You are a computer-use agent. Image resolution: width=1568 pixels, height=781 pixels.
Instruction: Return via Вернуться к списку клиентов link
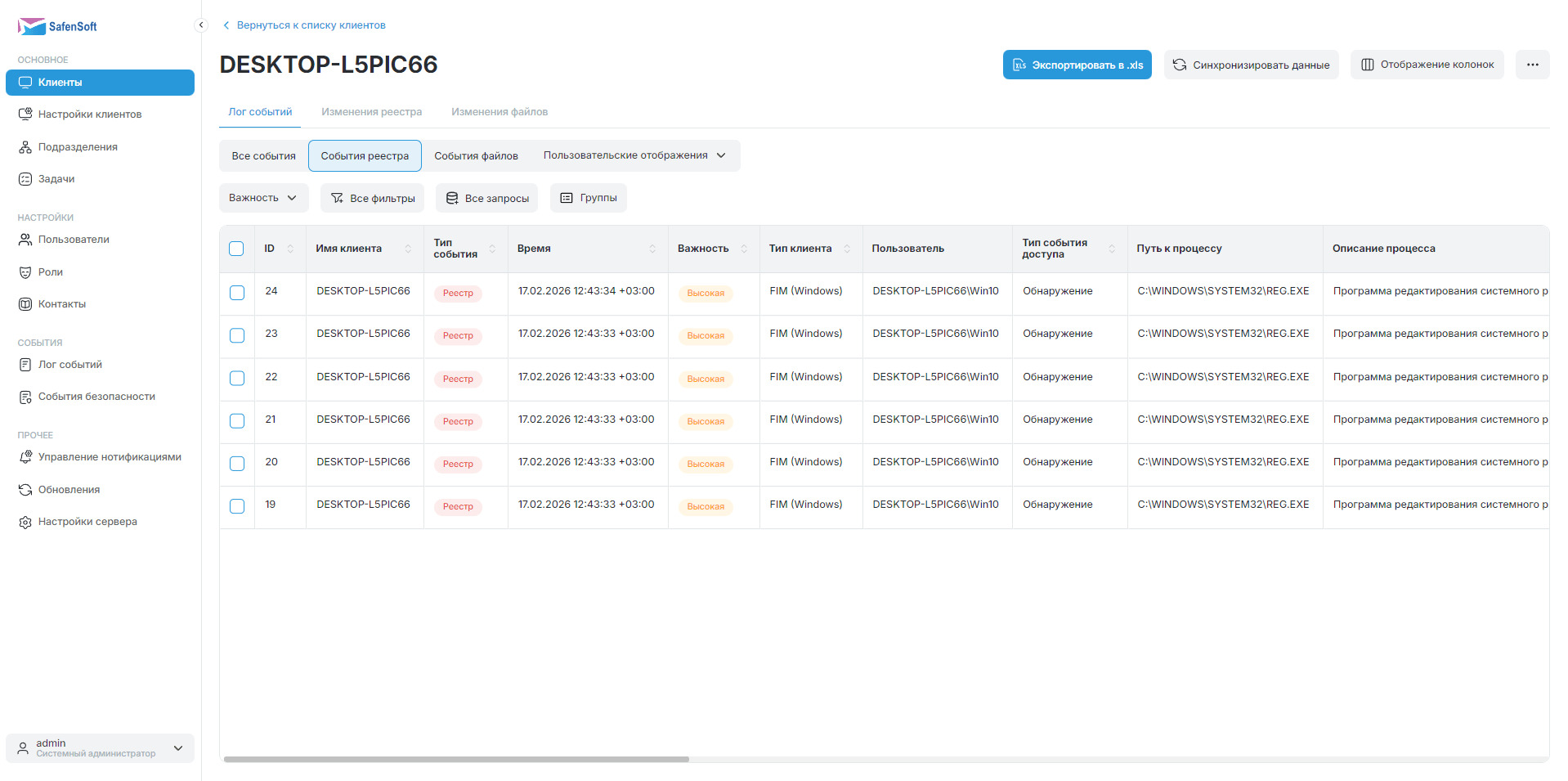311,25
